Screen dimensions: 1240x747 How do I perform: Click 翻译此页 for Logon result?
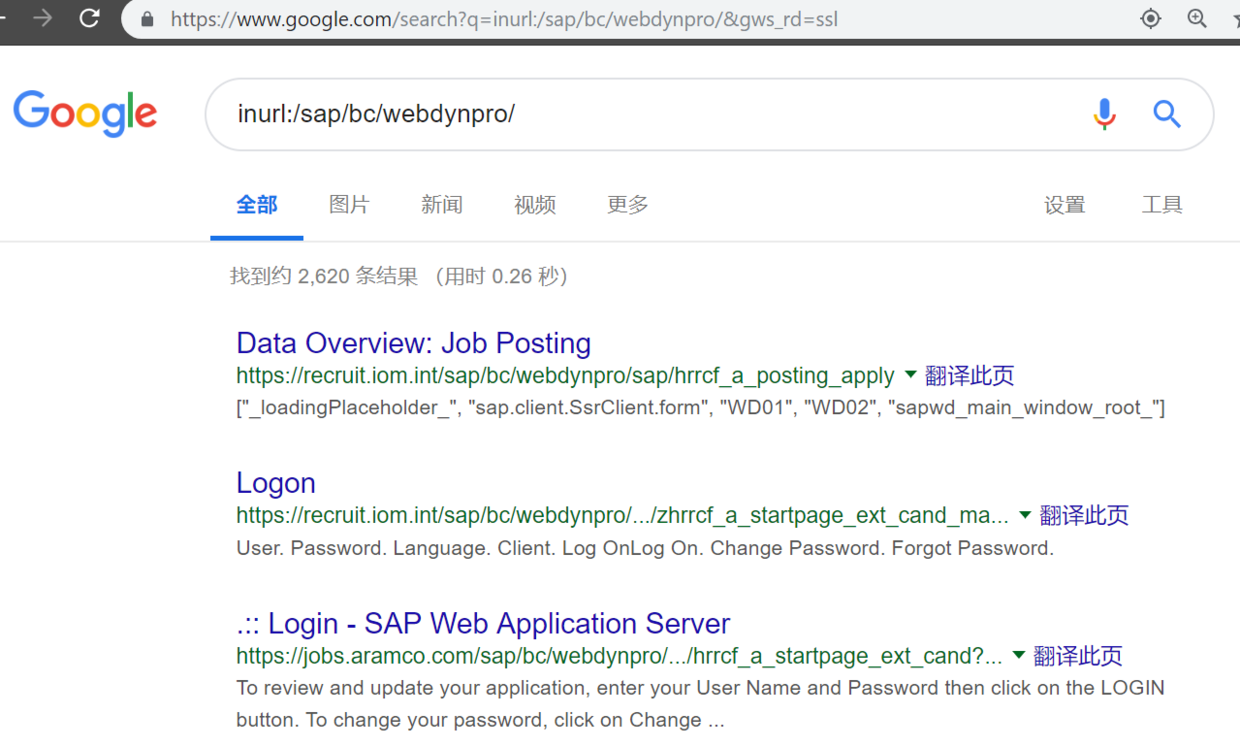tap(1084, 516)
